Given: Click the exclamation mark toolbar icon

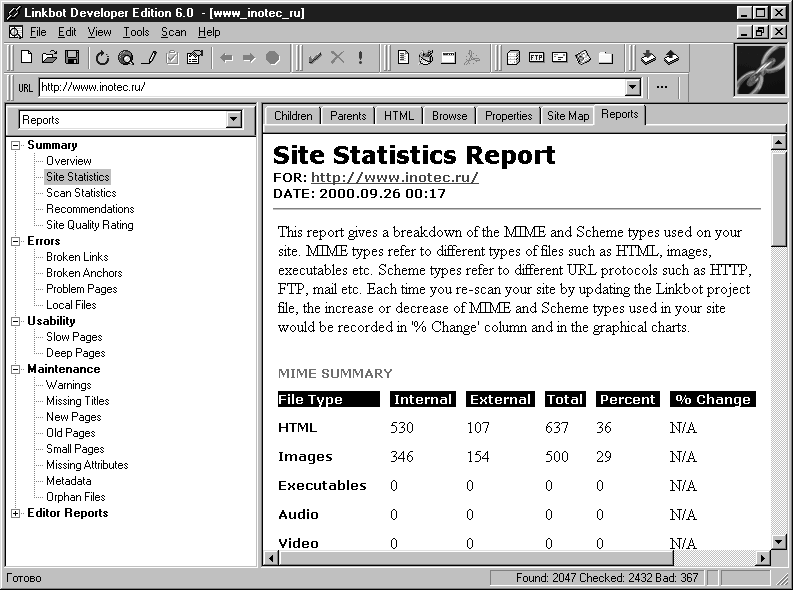Looking at the screenshot, I should point(360,58).
